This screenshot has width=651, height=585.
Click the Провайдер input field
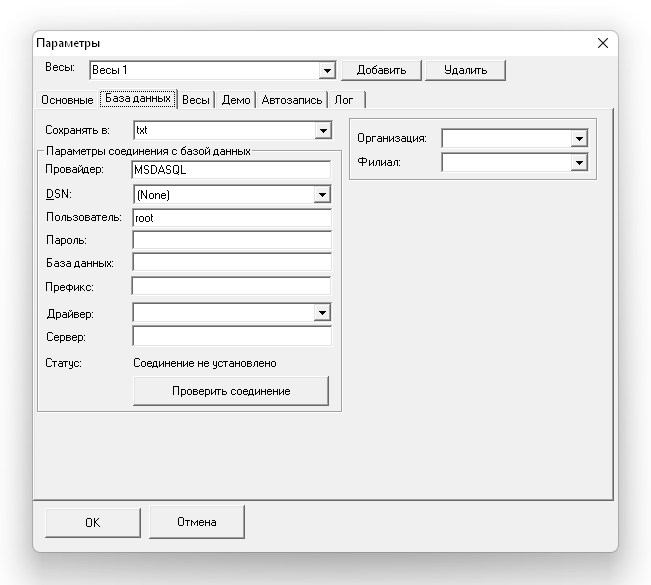[x=231, y=170]
